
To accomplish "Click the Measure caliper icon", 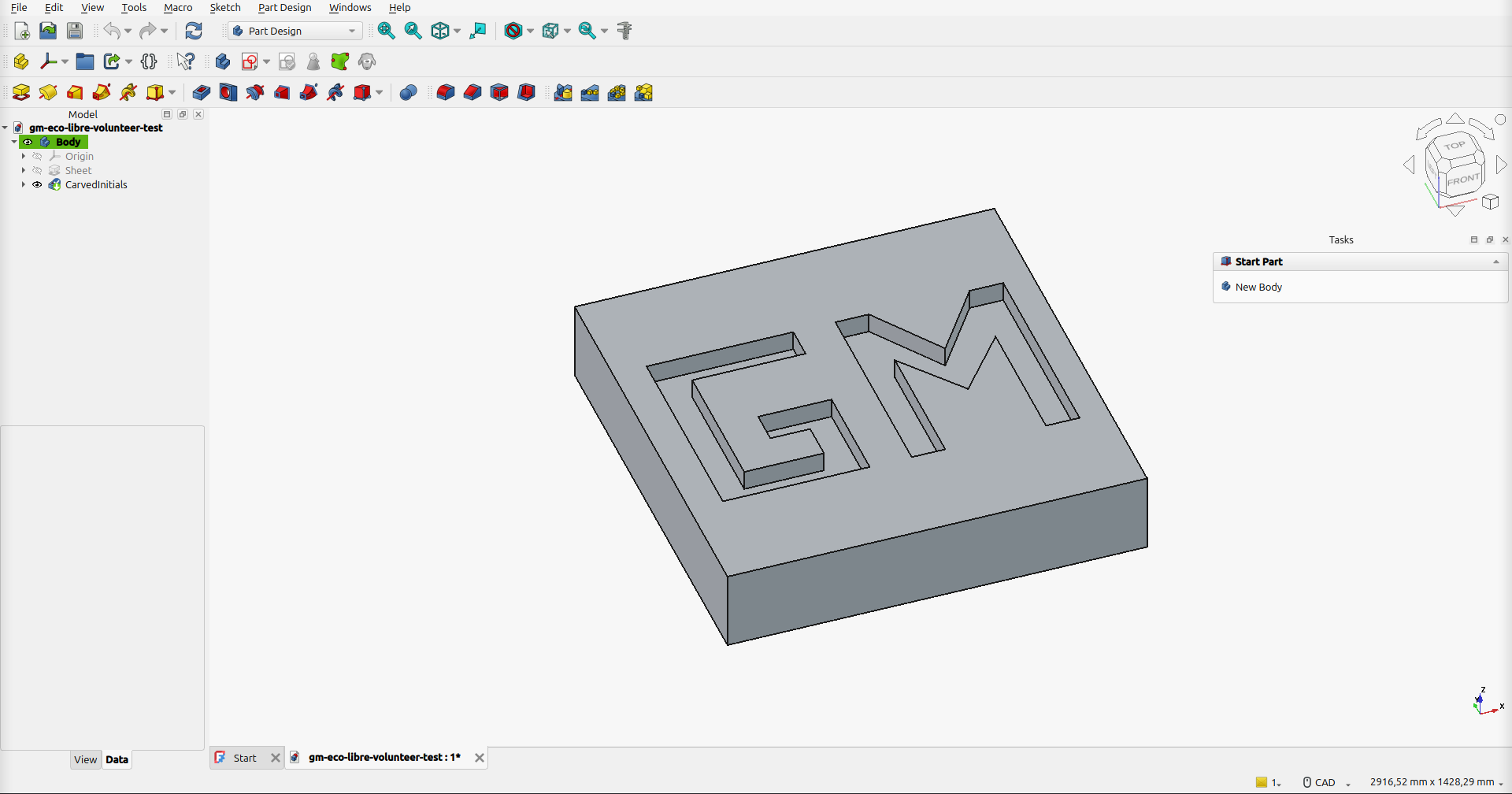I will [x=624, y=31].
